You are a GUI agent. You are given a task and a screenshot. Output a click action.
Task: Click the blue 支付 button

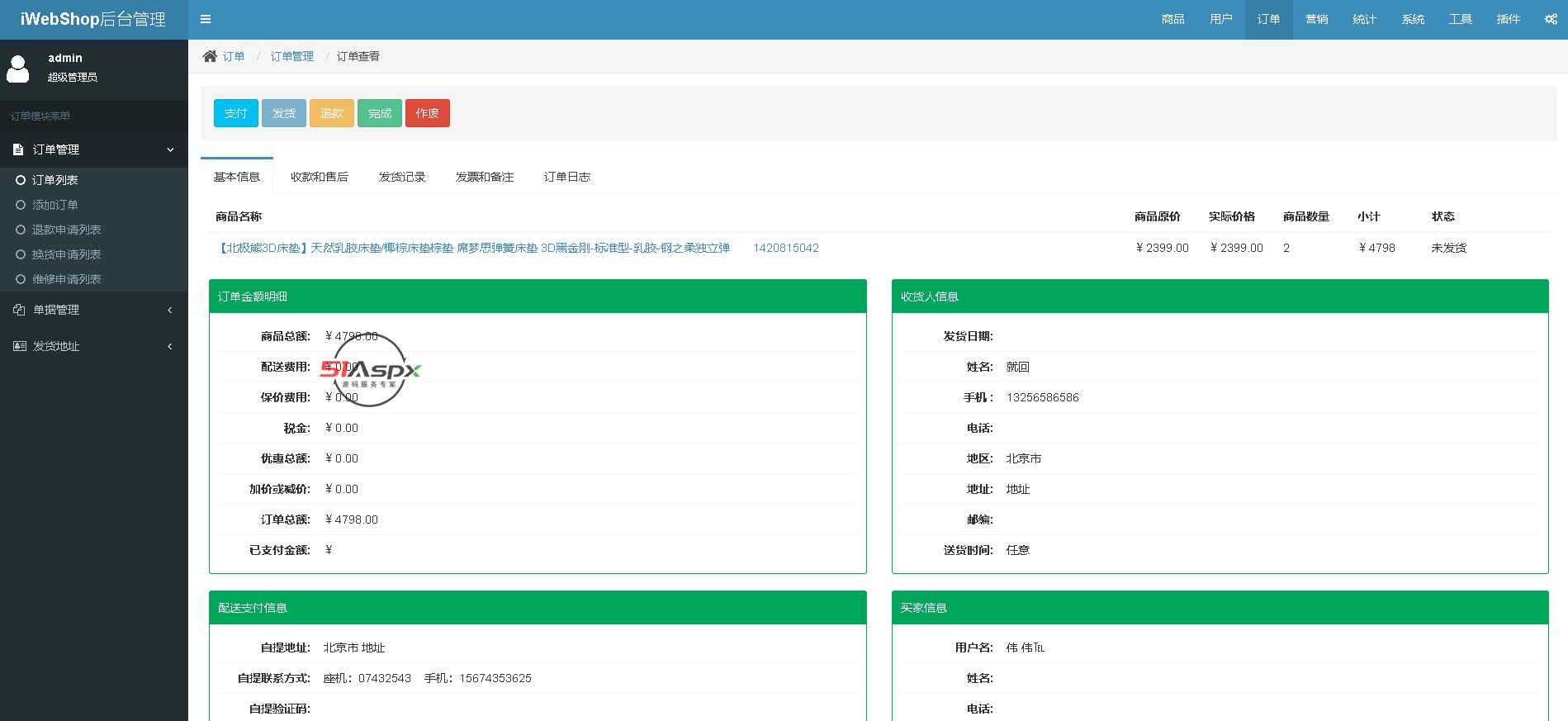[235, 113]
